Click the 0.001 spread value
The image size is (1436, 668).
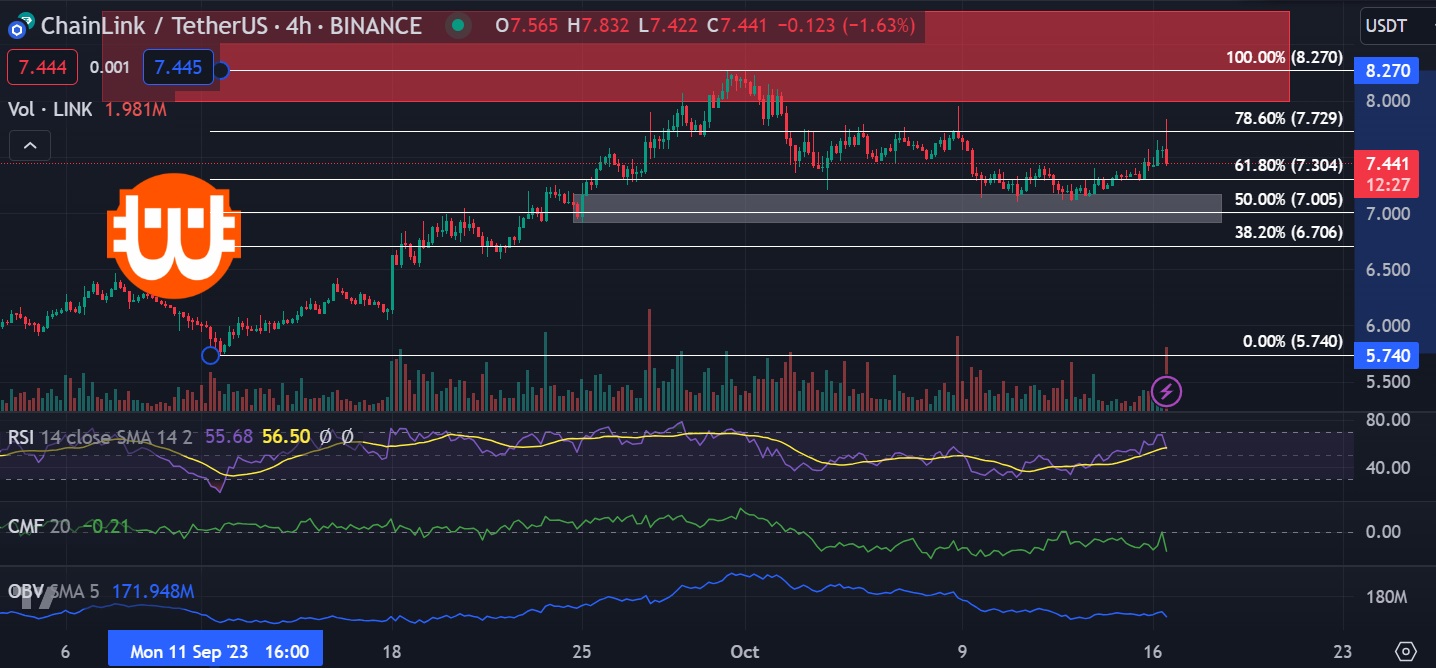click(109, 68)
